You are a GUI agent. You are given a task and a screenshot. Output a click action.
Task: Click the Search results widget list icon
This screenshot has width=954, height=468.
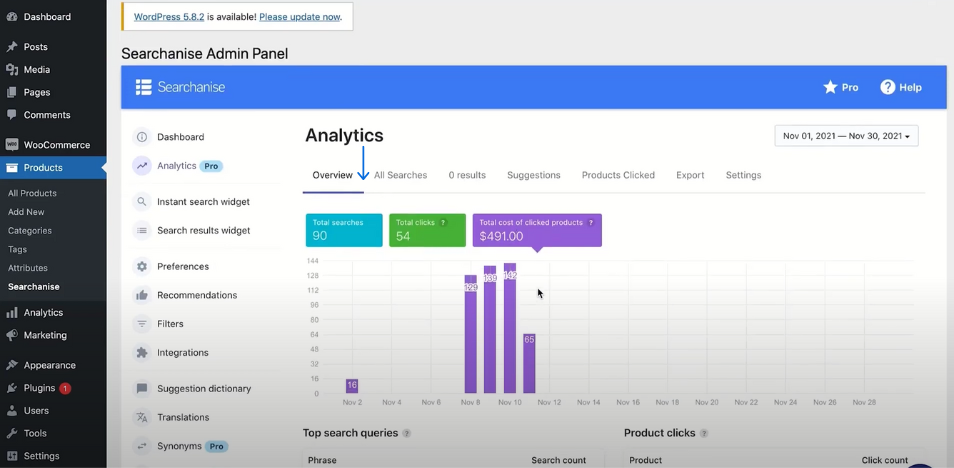142,231
